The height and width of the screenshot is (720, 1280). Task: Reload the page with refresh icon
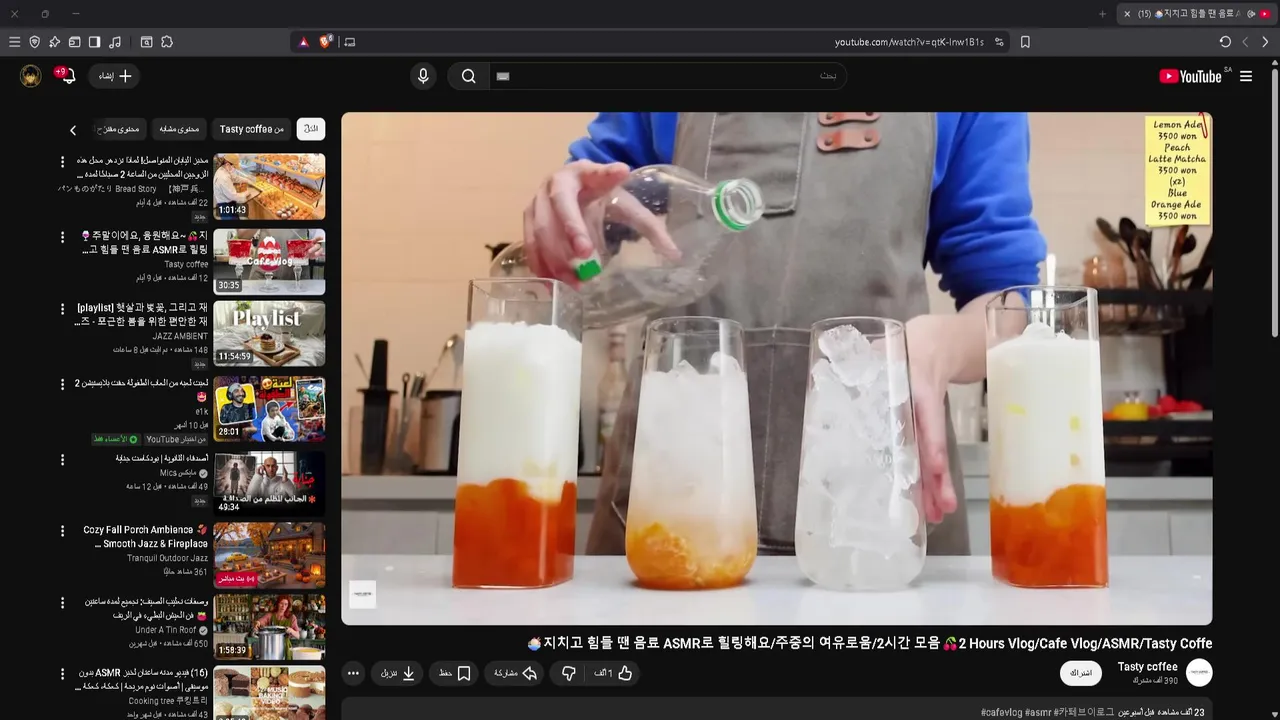point(1225,42)
